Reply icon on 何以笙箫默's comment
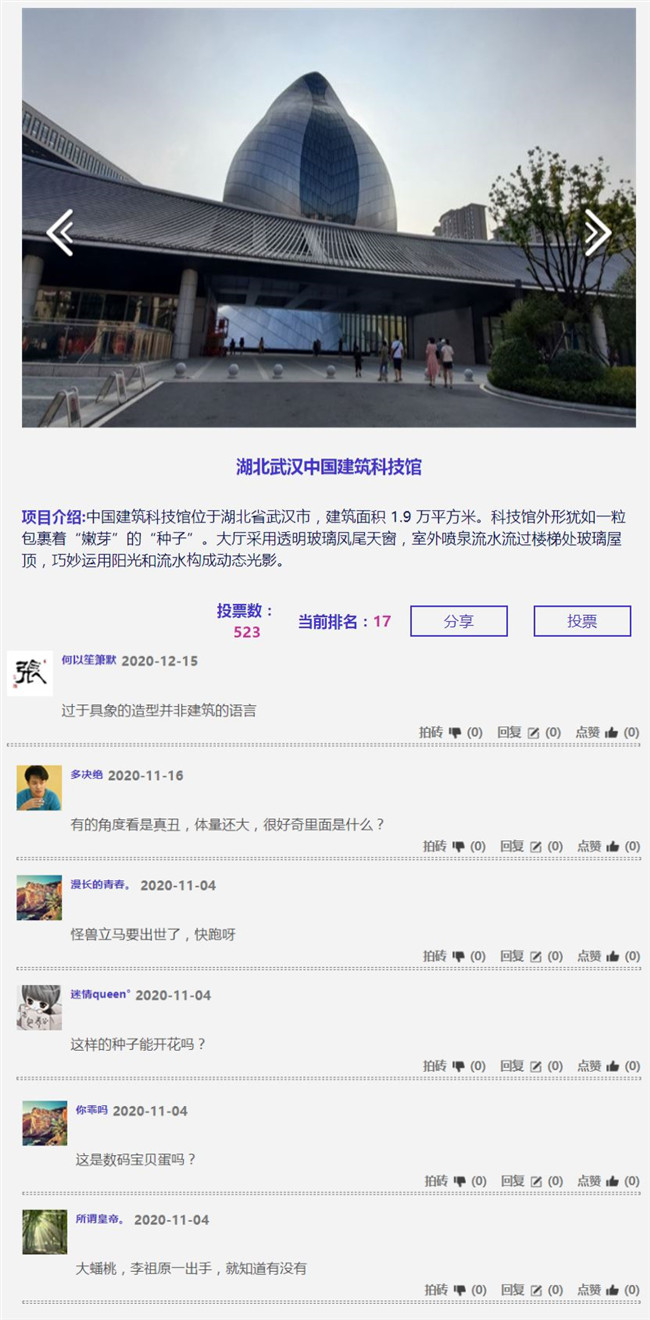Image resolution: width=650 pixels, height=1320 pixels. coord(534,733)
